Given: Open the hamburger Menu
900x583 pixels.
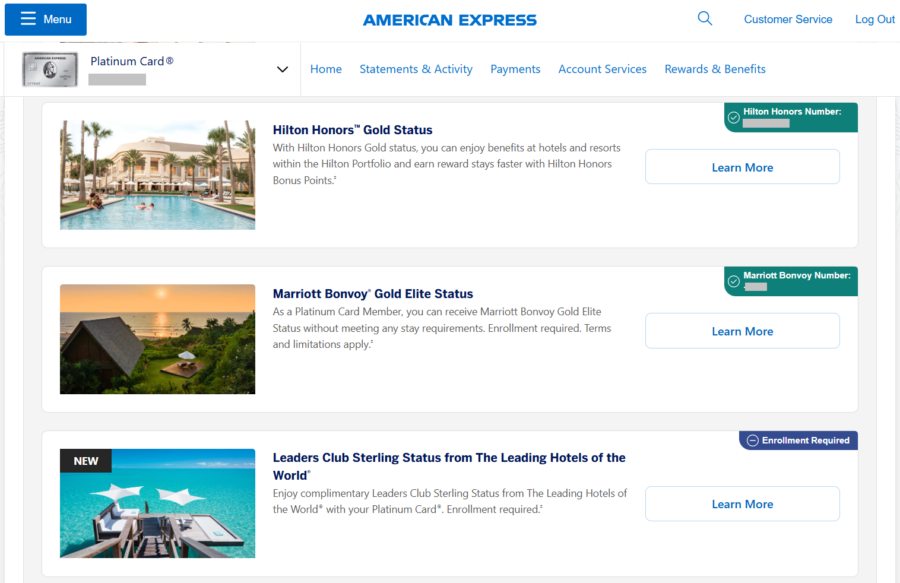Looking at the screenshot, I should point(45,19).
